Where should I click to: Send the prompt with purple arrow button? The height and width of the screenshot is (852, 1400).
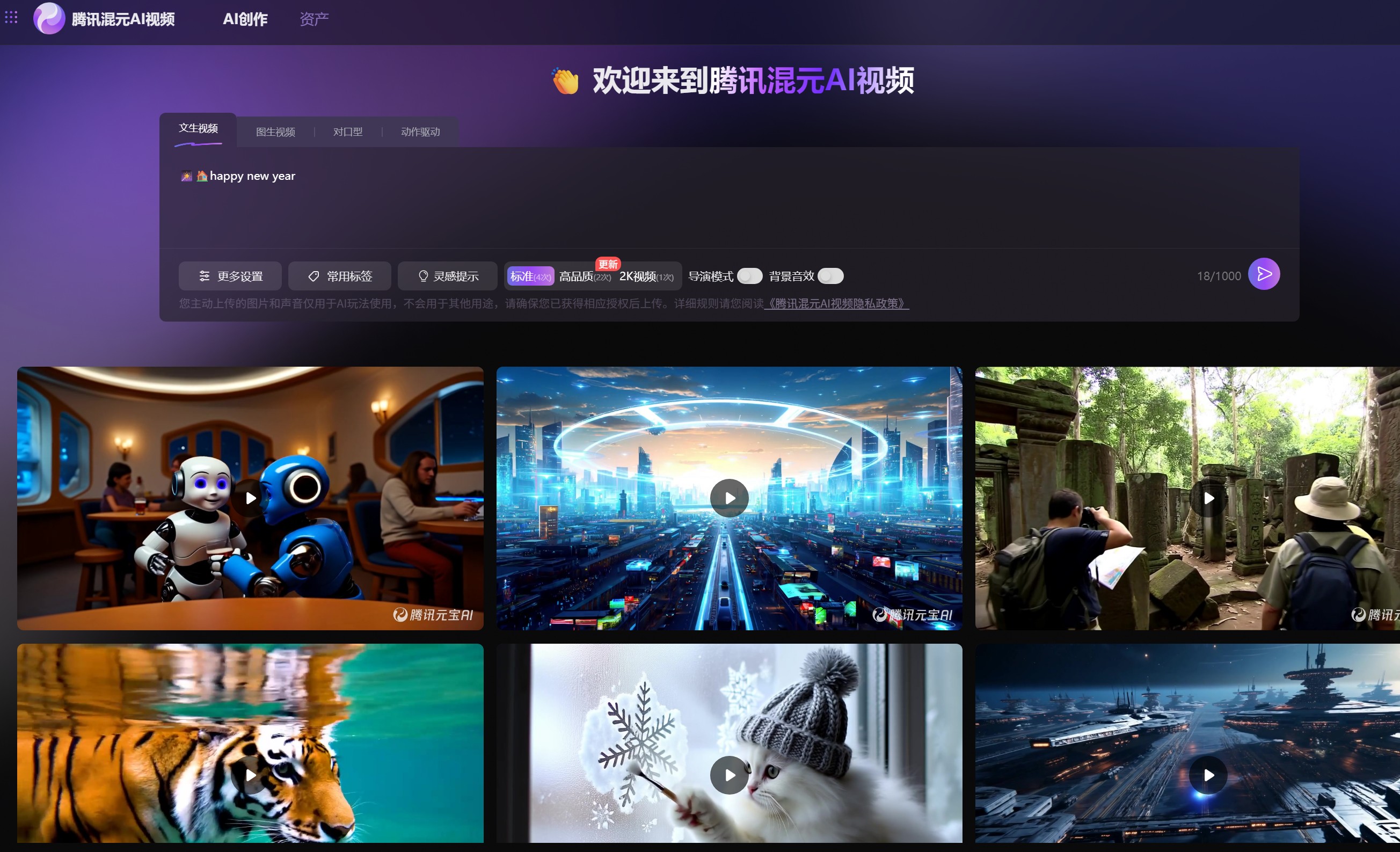click(1264, 274)
